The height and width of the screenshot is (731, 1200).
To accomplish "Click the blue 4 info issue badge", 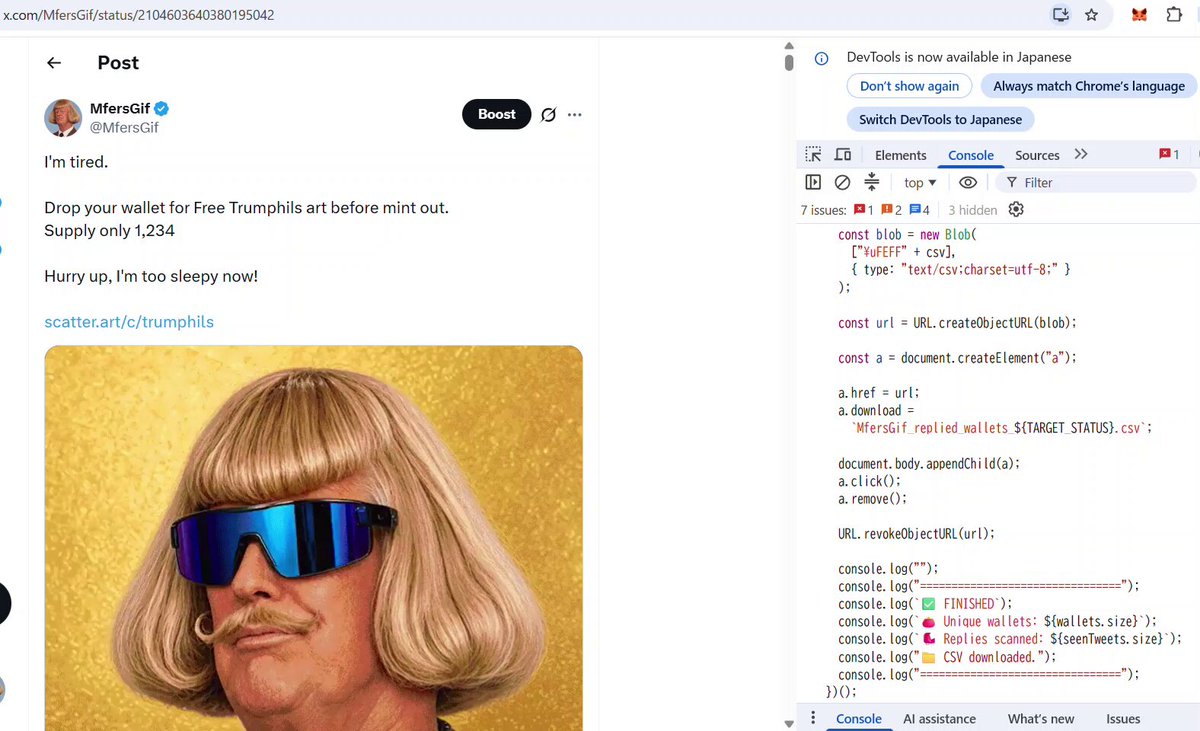I will tap(920, 210).
